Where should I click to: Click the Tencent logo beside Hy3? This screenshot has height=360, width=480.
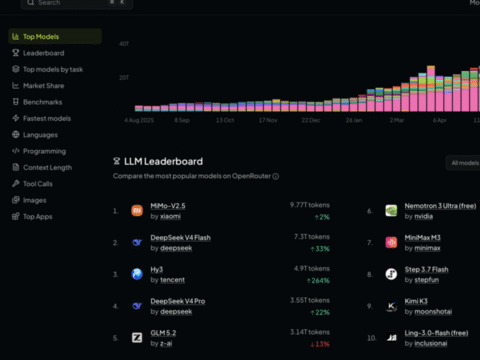click(x=137, y=274)
